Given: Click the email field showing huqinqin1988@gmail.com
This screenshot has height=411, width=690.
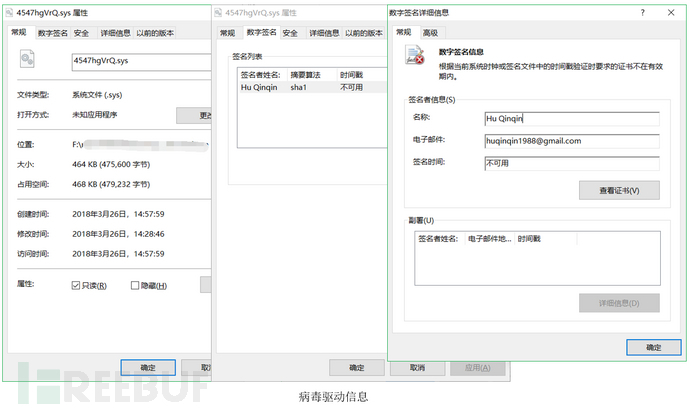Looking at the screenshot, I should tap(571, 141).
